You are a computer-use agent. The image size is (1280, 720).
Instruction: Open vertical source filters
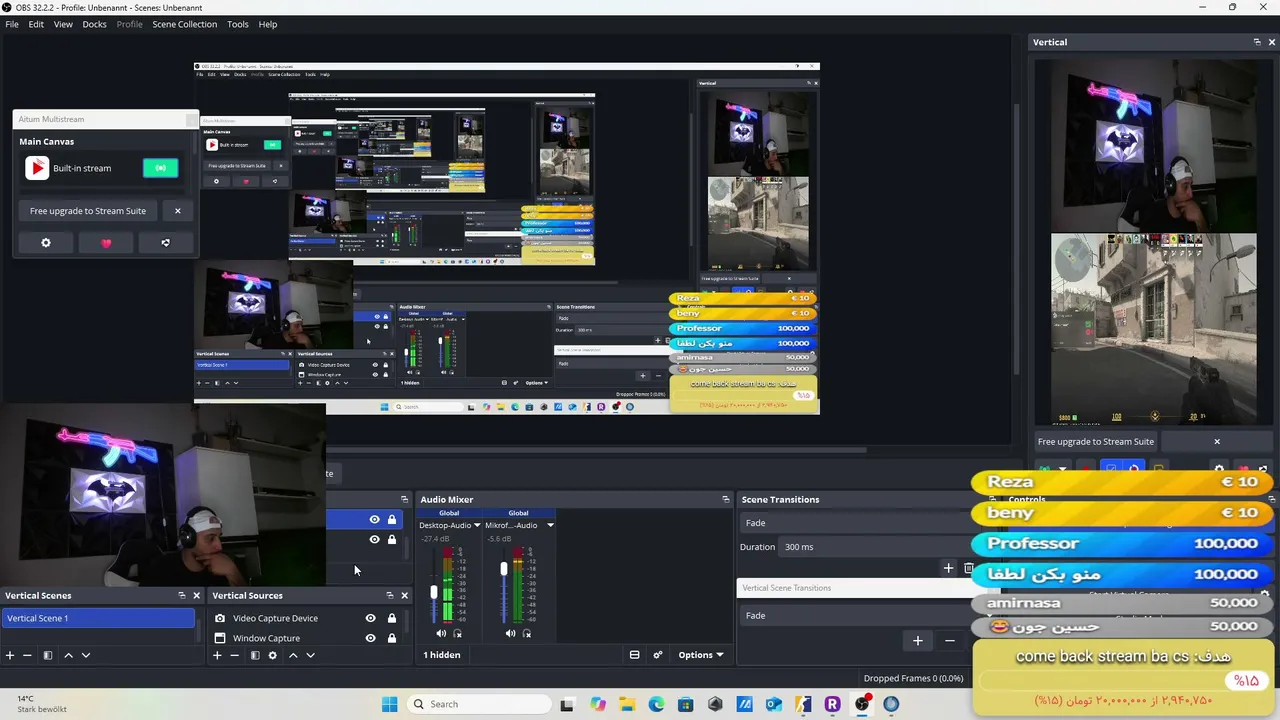[x=255, y=655]
